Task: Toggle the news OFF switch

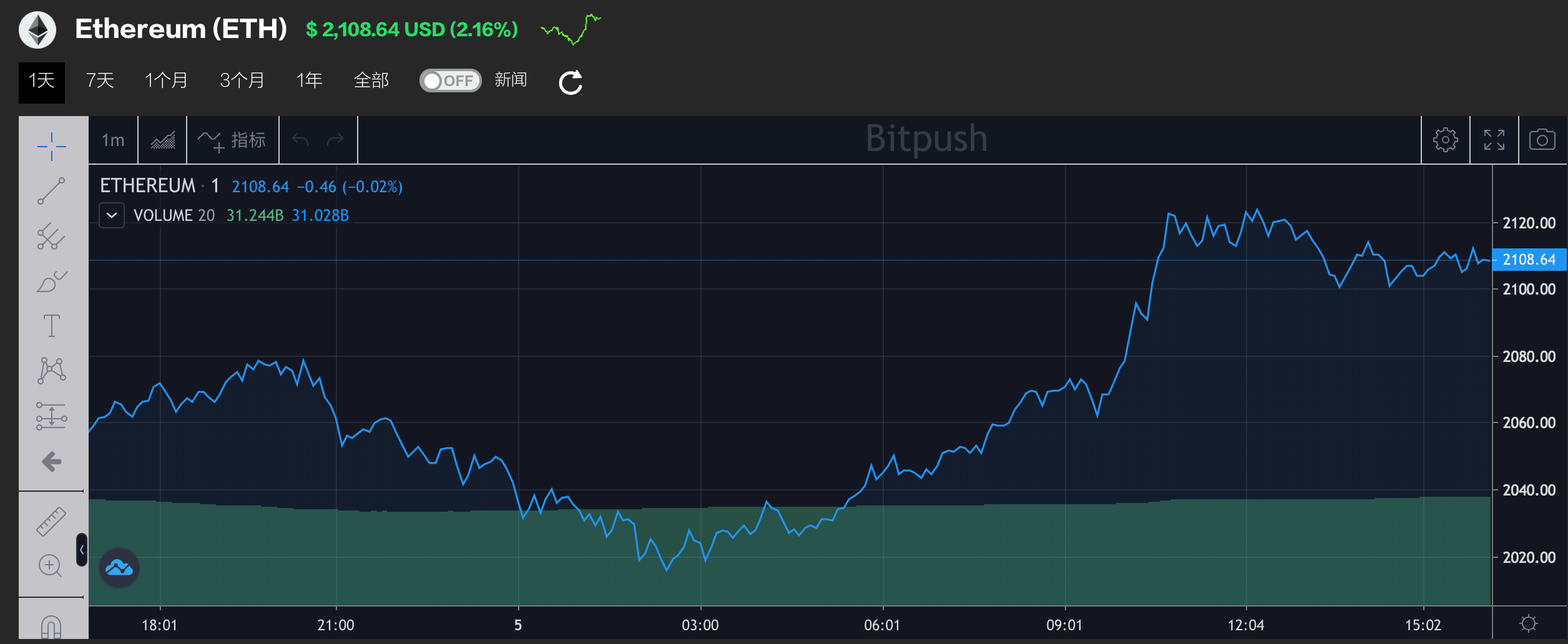Action: click(x=450, y=80)
